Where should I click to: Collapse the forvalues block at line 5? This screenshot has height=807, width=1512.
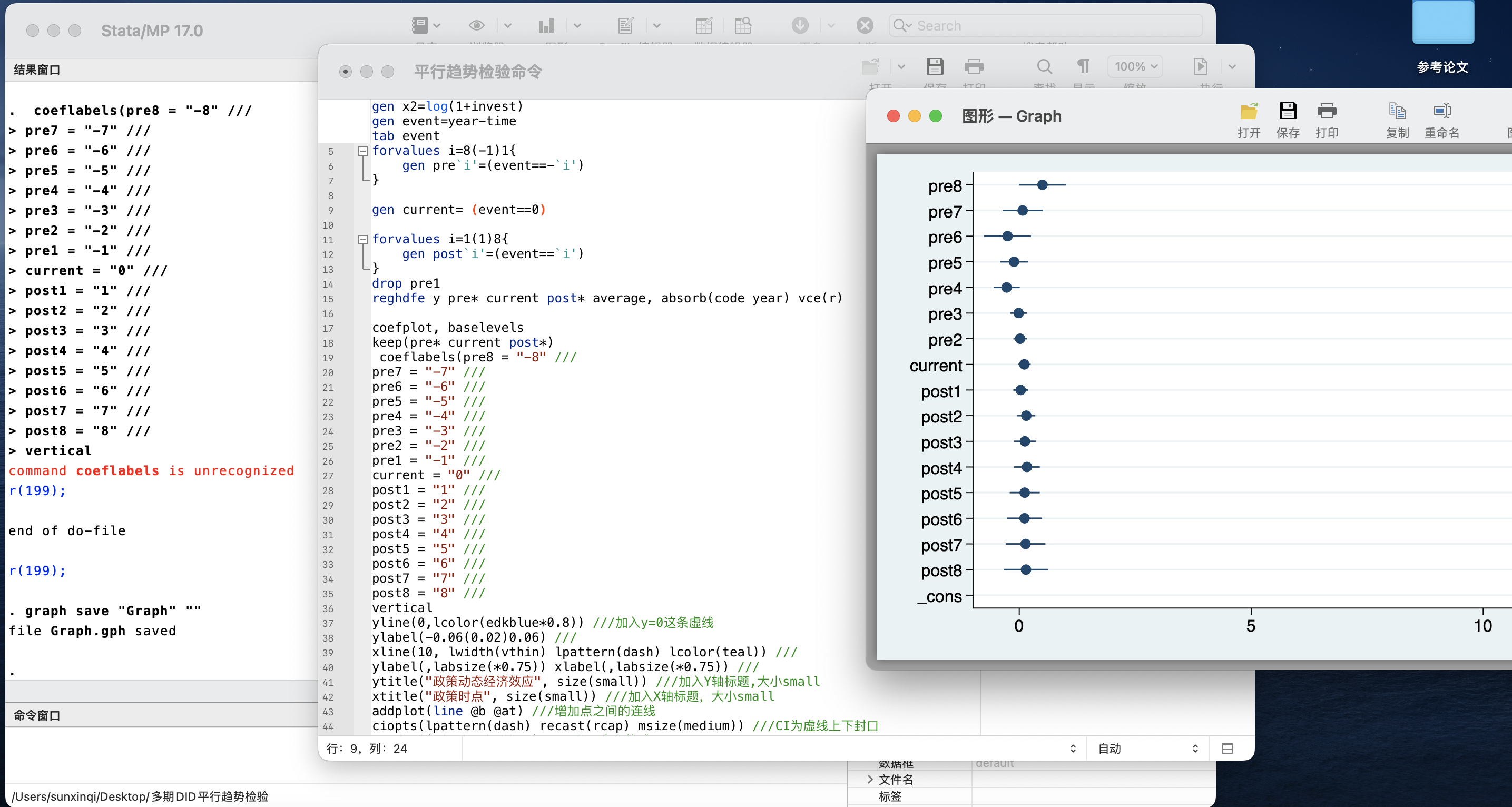click(x=363, y=151)
